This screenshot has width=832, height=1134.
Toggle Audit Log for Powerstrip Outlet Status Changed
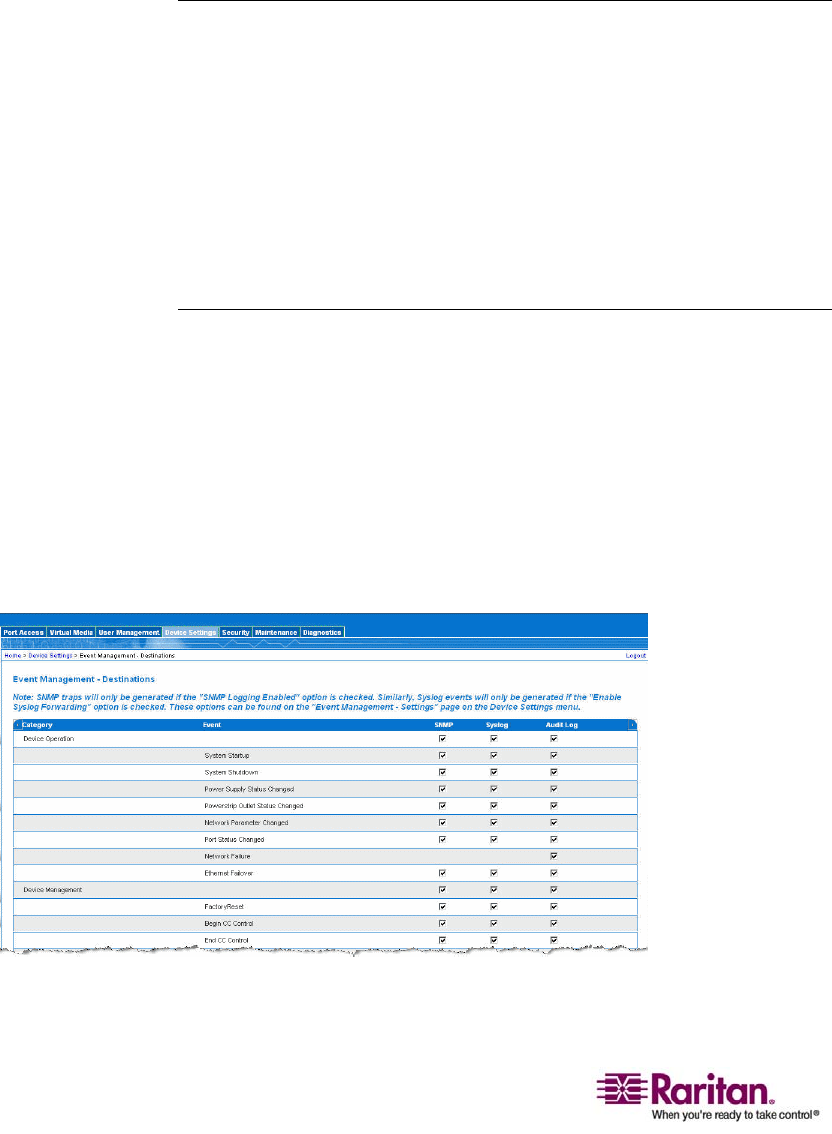[553, 806]
